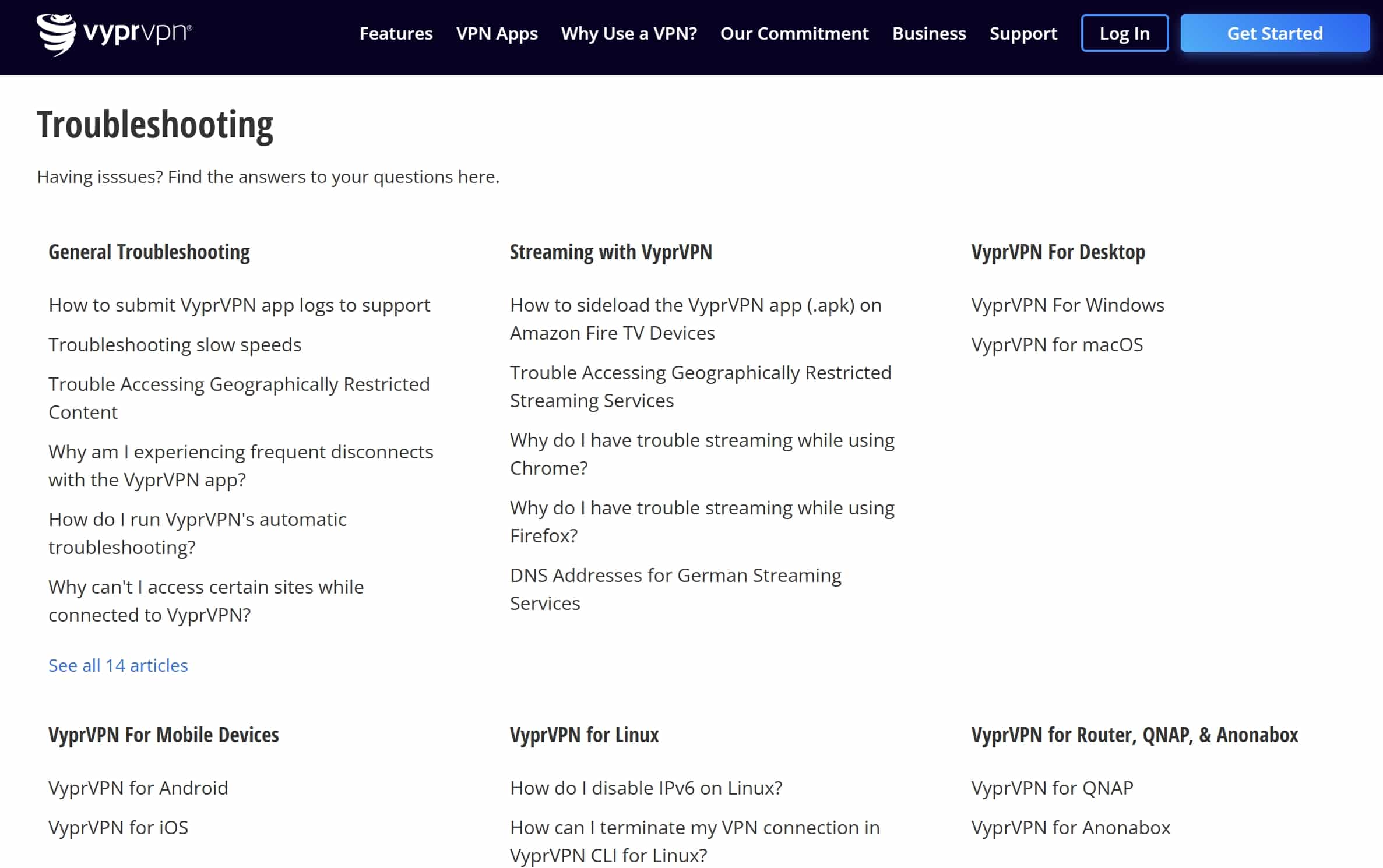Screen dimensions: 1383x868
Task: Open the Business nav link
Action: pyautogui.click(x=929, y=33)
